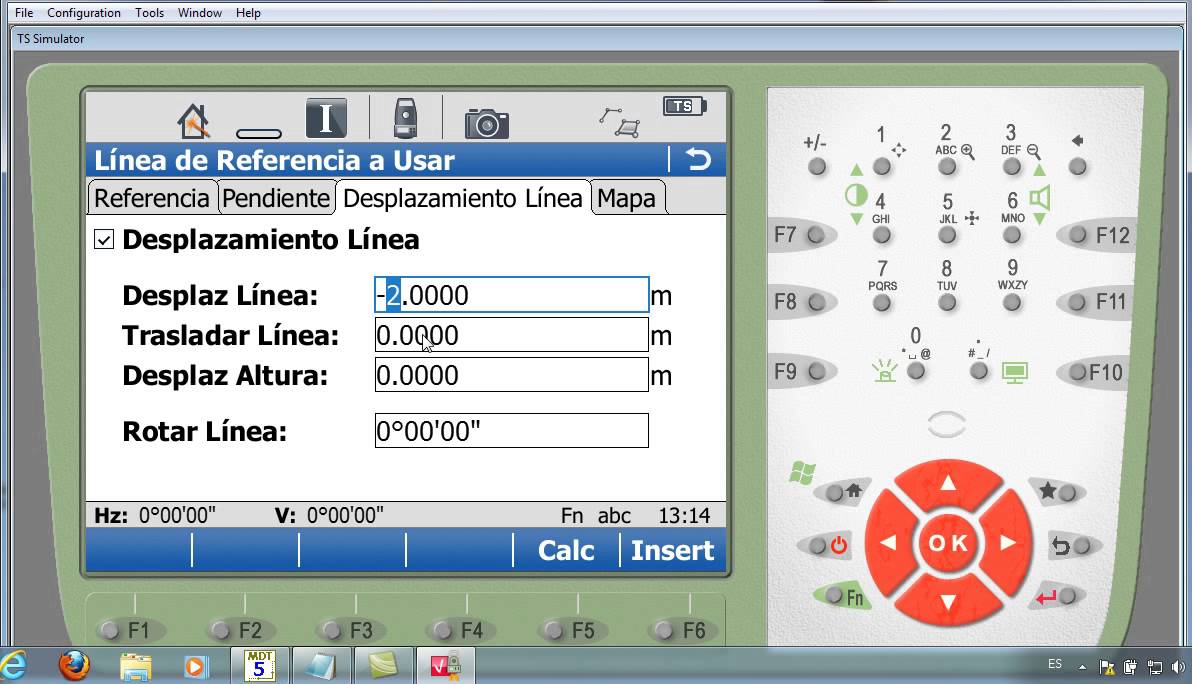Open the camera icon in the top bar

(487, 122)
